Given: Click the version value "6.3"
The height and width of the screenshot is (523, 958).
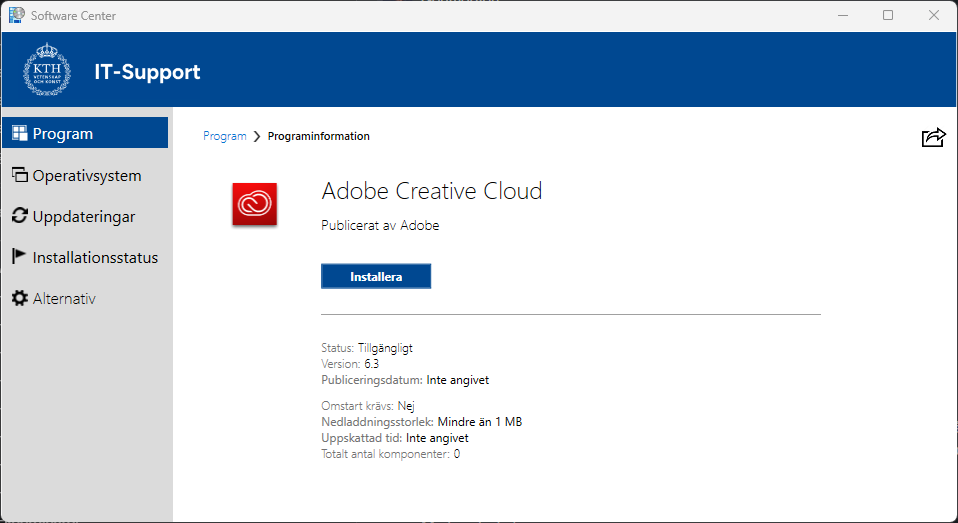Looking at the screenshot, I should point(371,364).
